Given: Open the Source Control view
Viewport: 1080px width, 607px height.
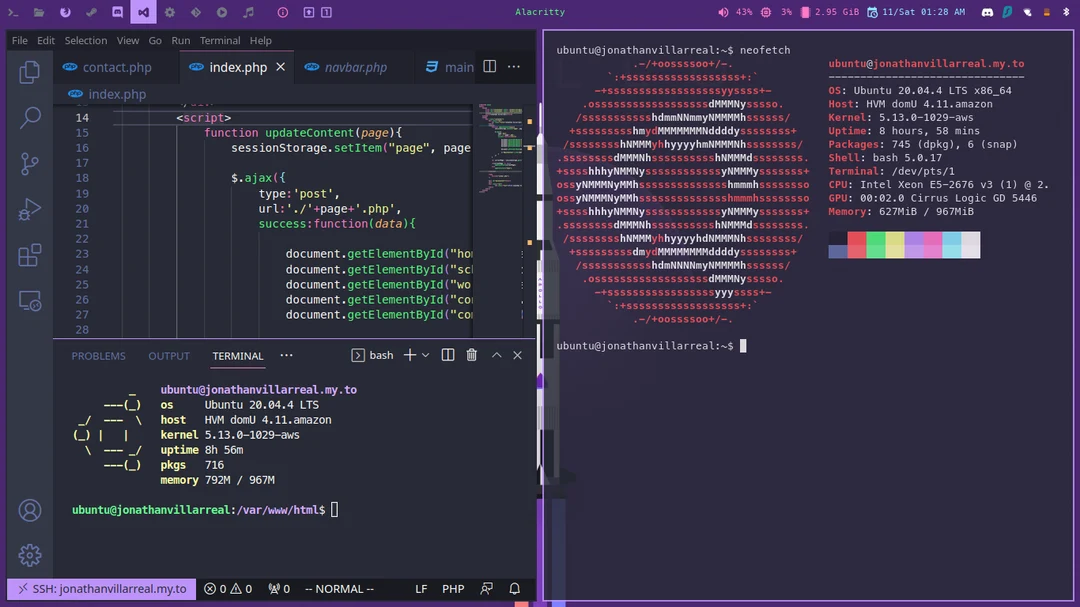Looking at the screenshot, I should tap(29, 163).
